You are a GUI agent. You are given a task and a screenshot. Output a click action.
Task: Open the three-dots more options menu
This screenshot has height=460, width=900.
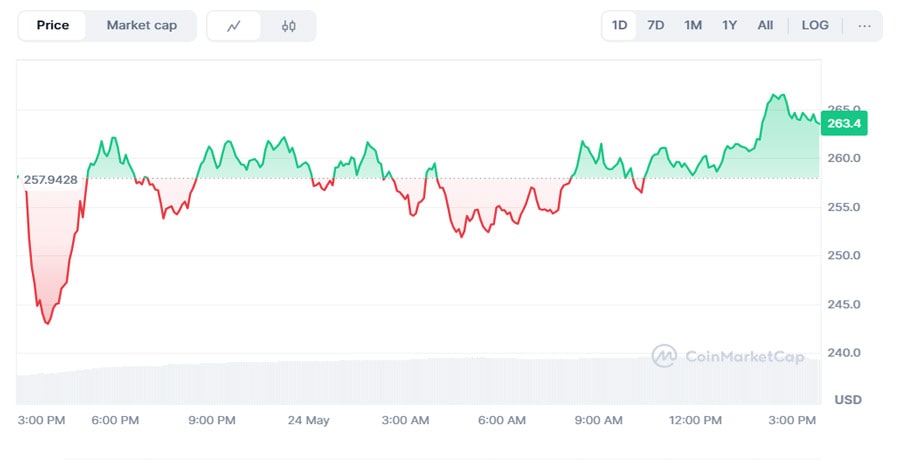864,26
